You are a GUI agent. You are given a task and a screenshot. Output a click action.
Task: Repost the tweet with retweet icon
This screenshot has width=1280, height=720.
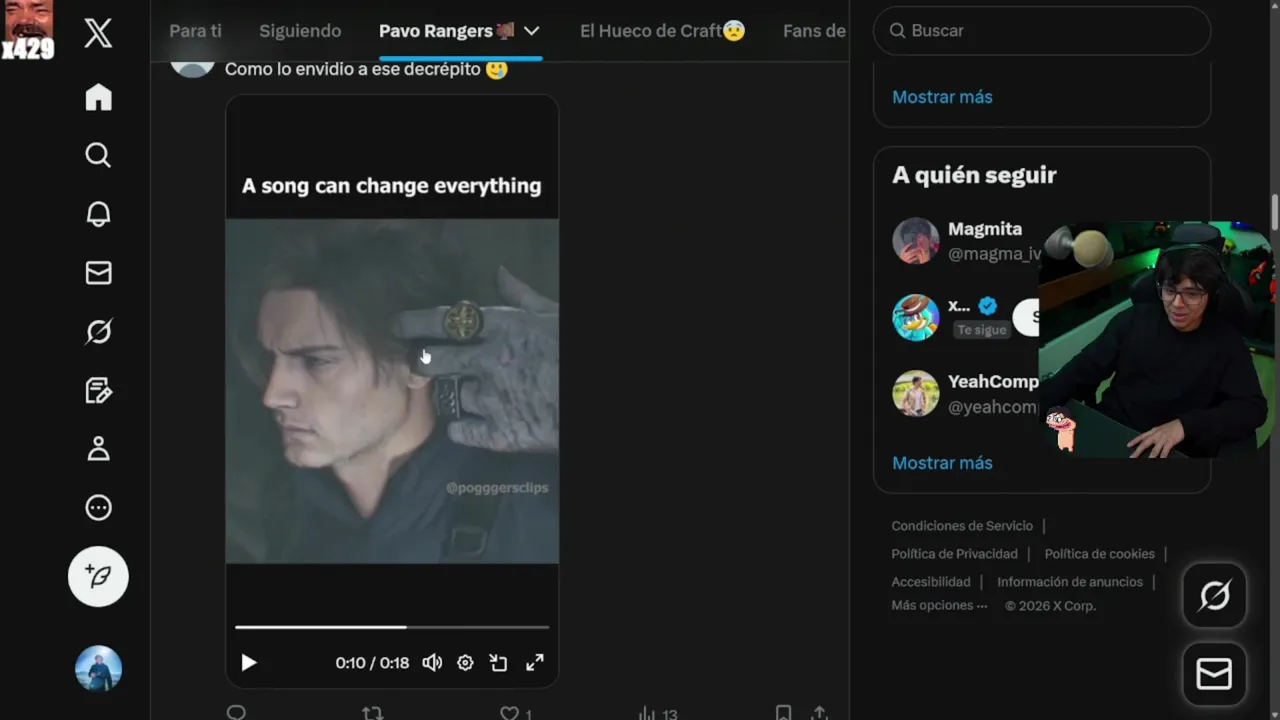click(x=372, y=713)
